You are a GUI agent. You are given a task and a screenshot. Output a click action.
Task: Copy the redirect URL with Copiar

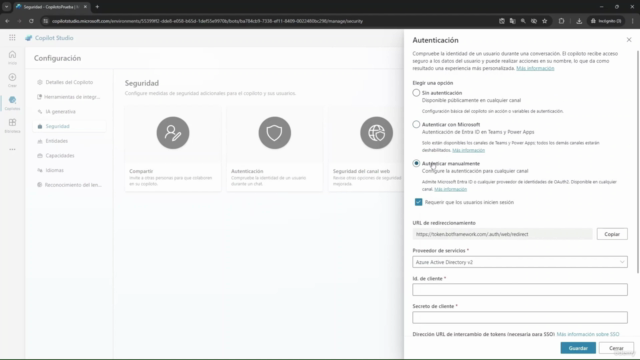click(611, 234)
